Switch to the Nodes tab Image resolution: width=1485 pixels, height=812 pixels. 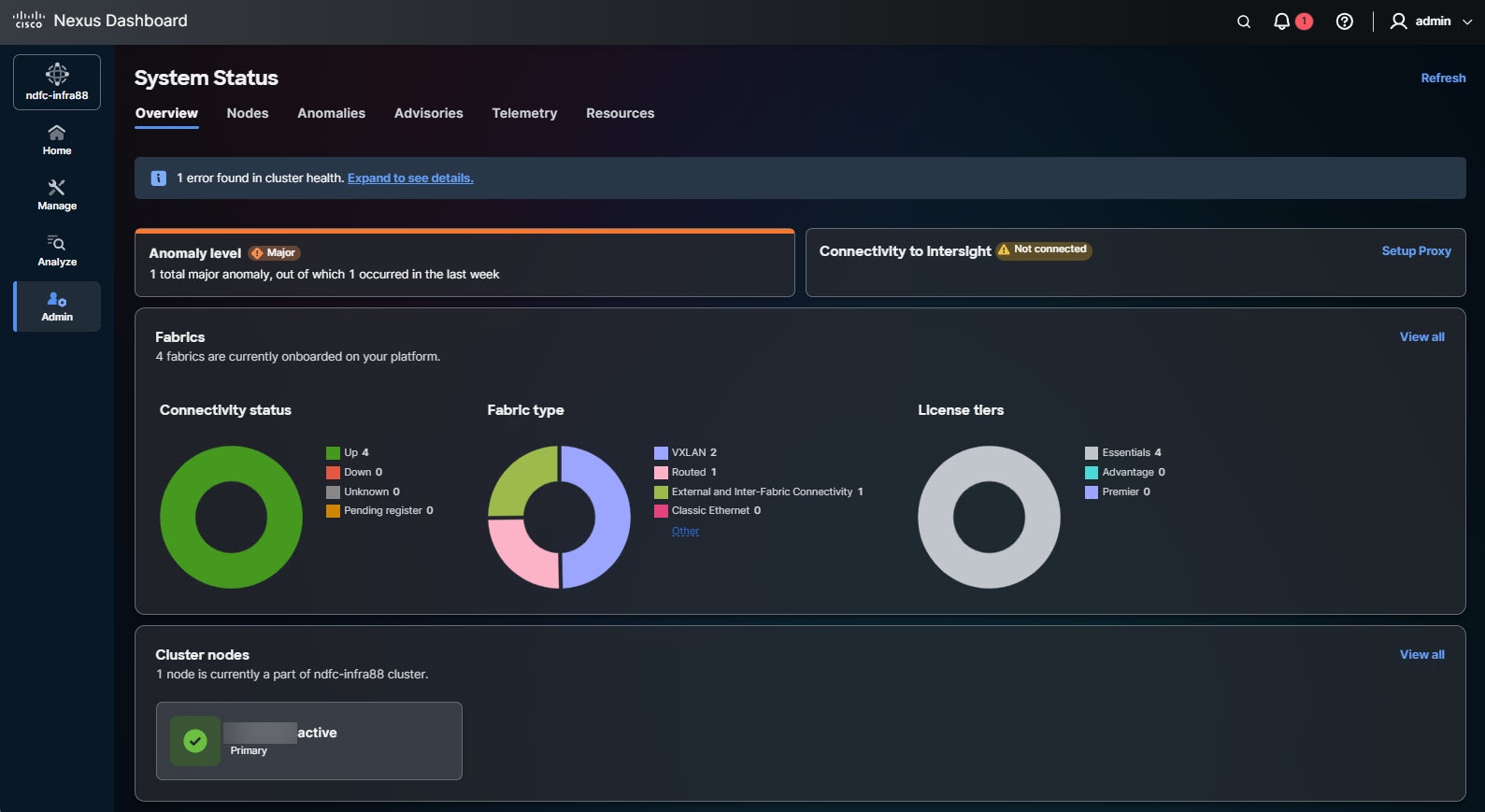coord(248,113)
